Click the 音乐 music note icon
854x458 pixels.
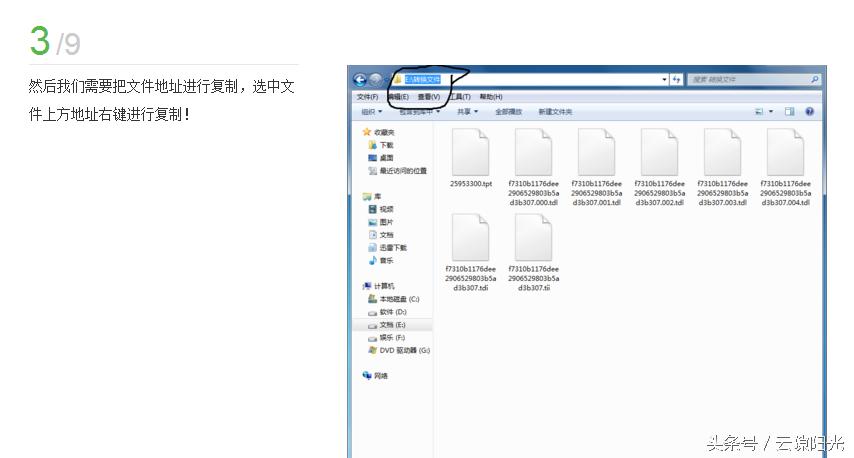373,260
